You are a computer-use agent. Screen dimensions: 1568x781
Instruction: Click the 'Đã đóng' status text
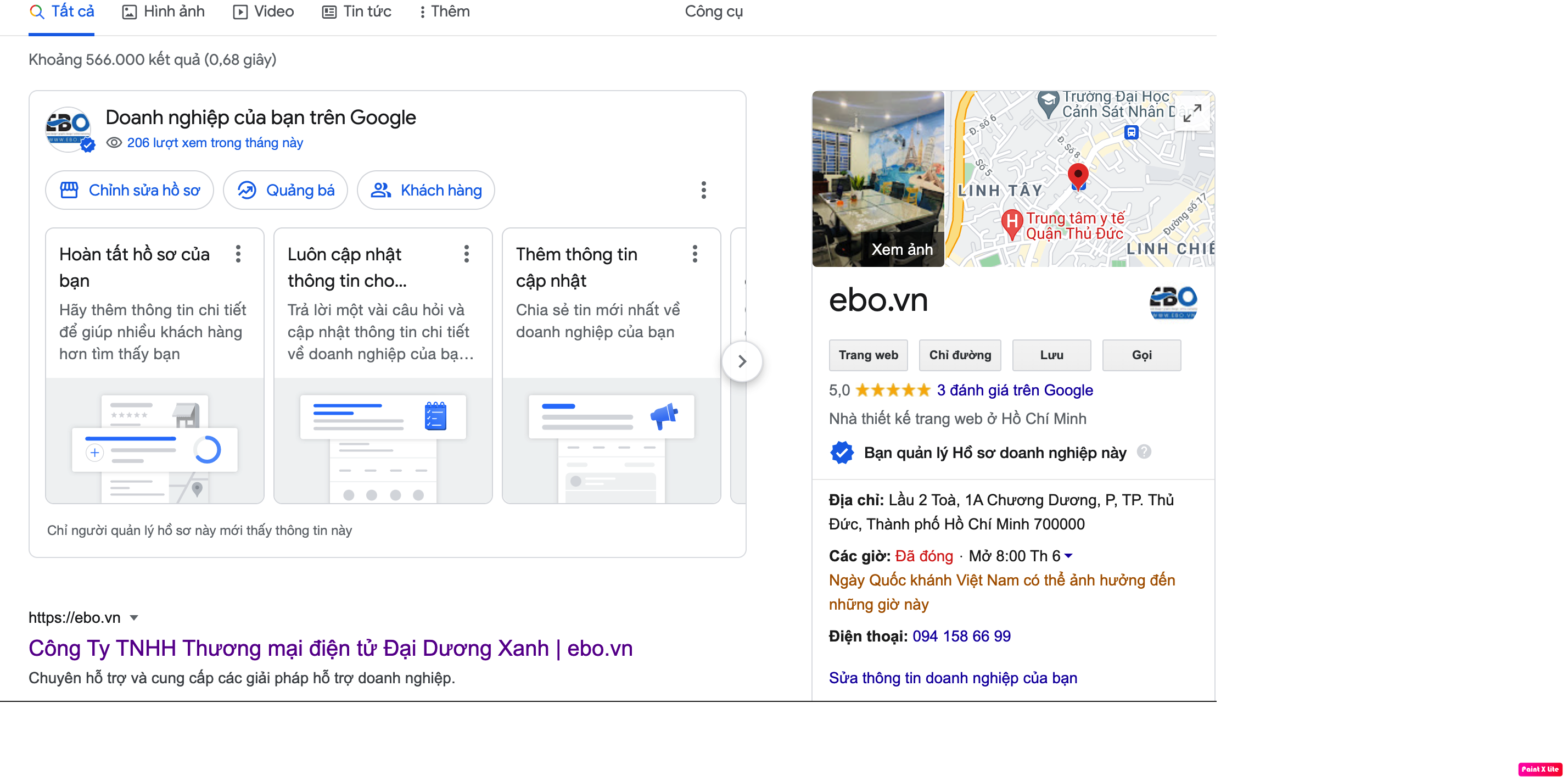coord(924,556)
